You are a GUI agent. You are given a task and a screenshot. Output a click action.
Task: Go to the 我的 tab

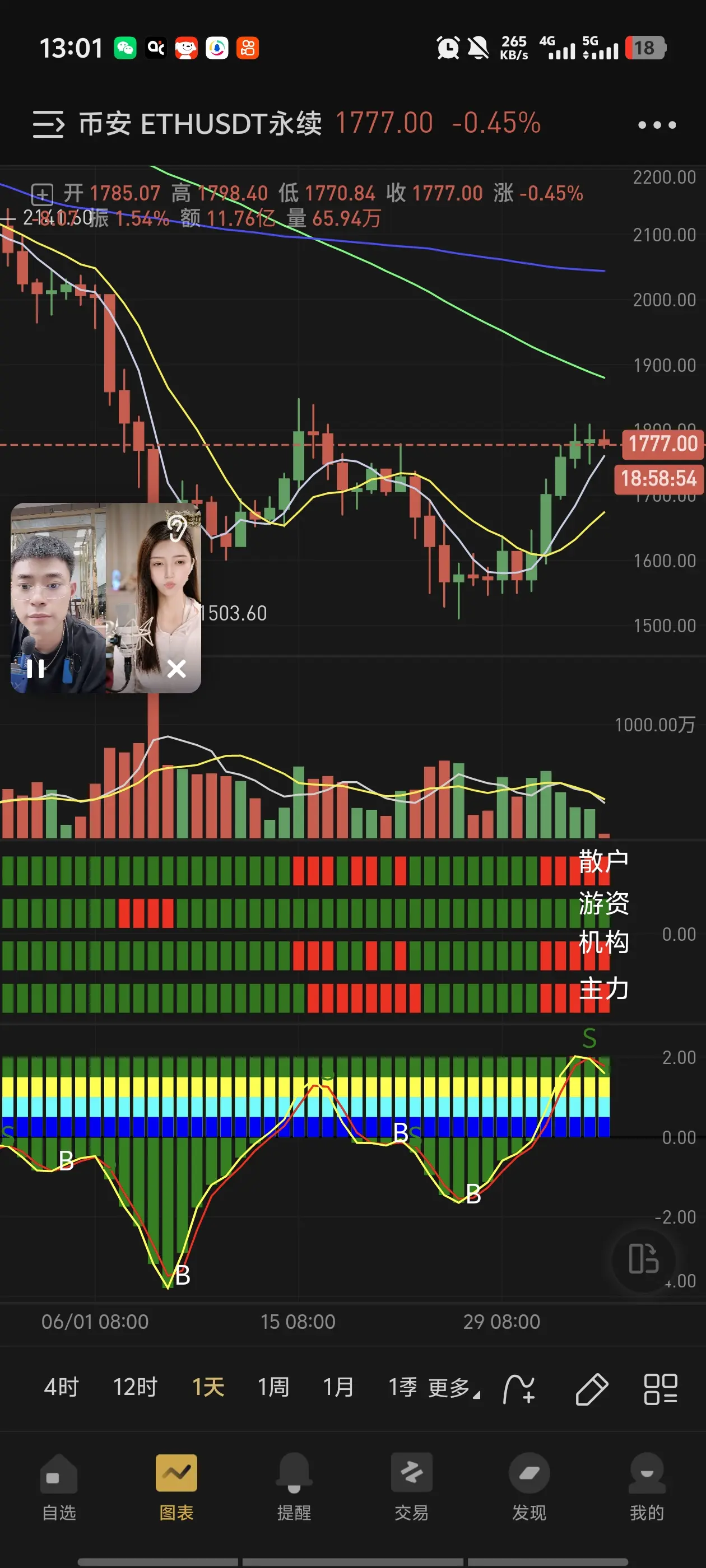click(646, 1487)
